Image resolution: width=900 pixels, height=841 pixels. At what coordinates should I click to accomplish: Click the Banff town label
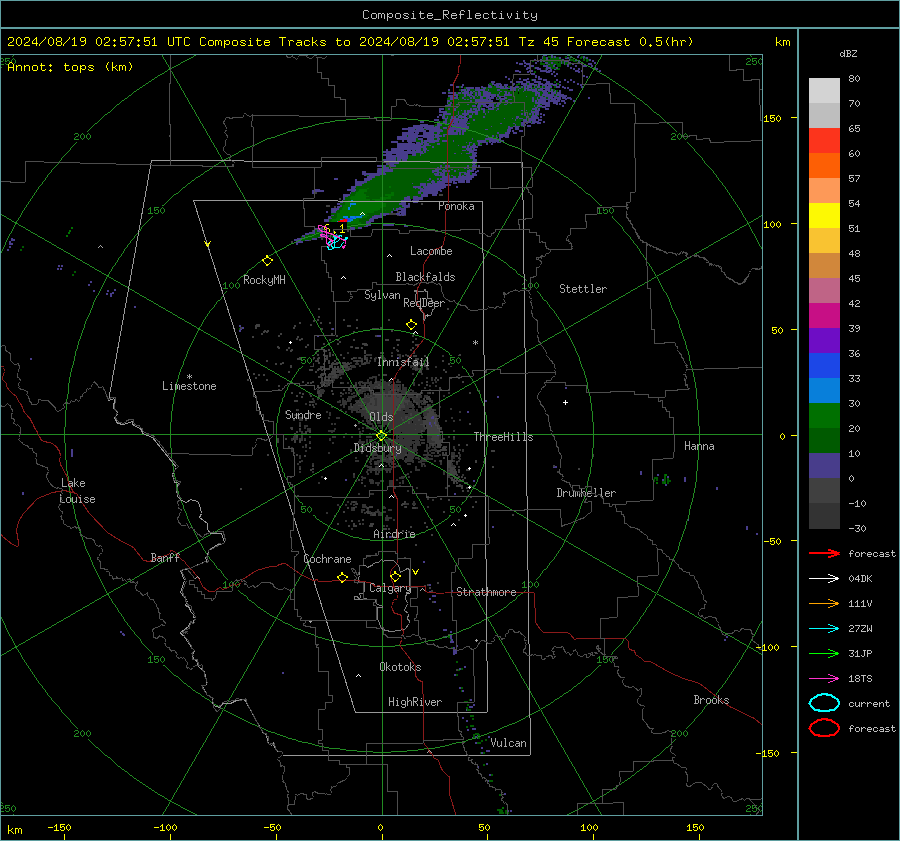[165, 557]
